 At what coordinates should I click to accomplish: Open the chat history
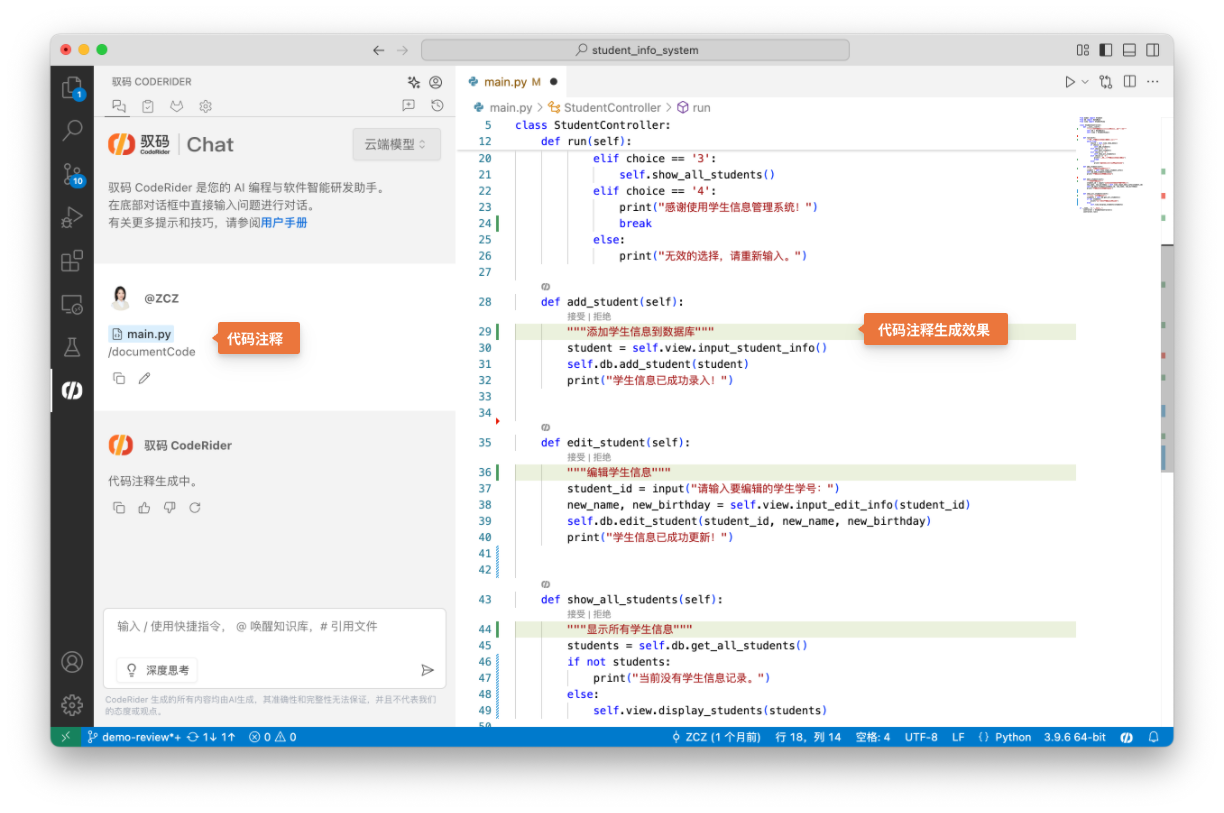point(437,105)
